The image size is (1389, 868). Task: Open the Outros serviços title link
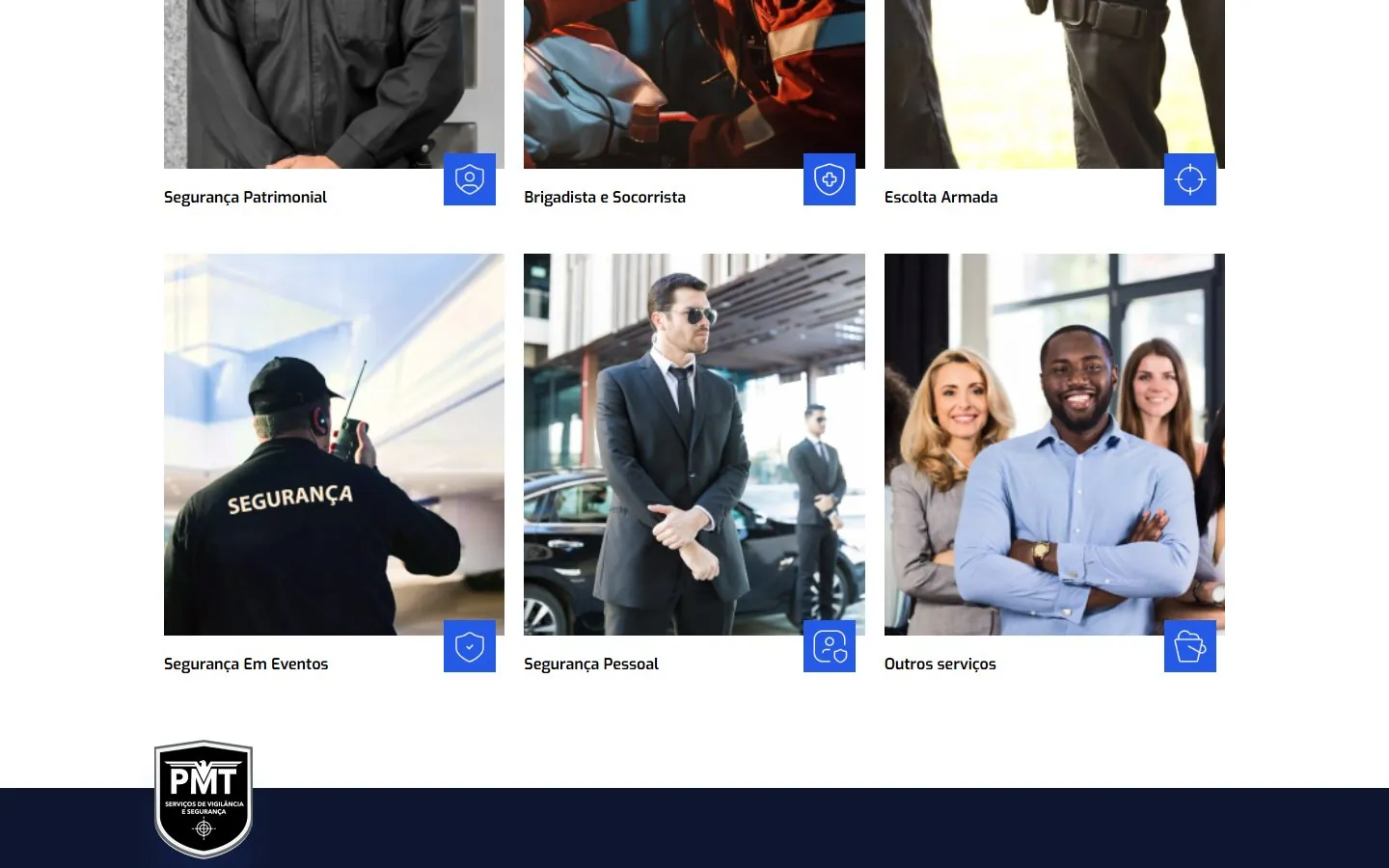tap(940, 664)
